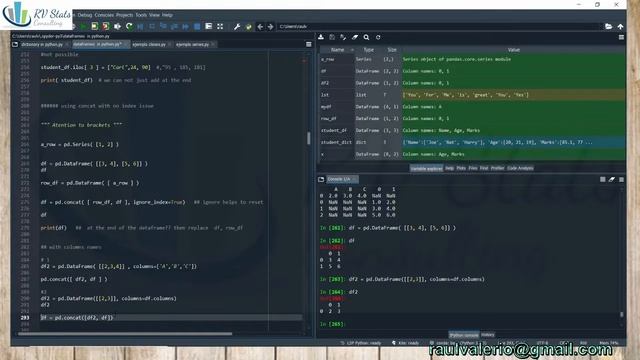640x360 pixels.
Task: Select the student_df variable row
Action: pyautogui.click(x=472, y=131)
